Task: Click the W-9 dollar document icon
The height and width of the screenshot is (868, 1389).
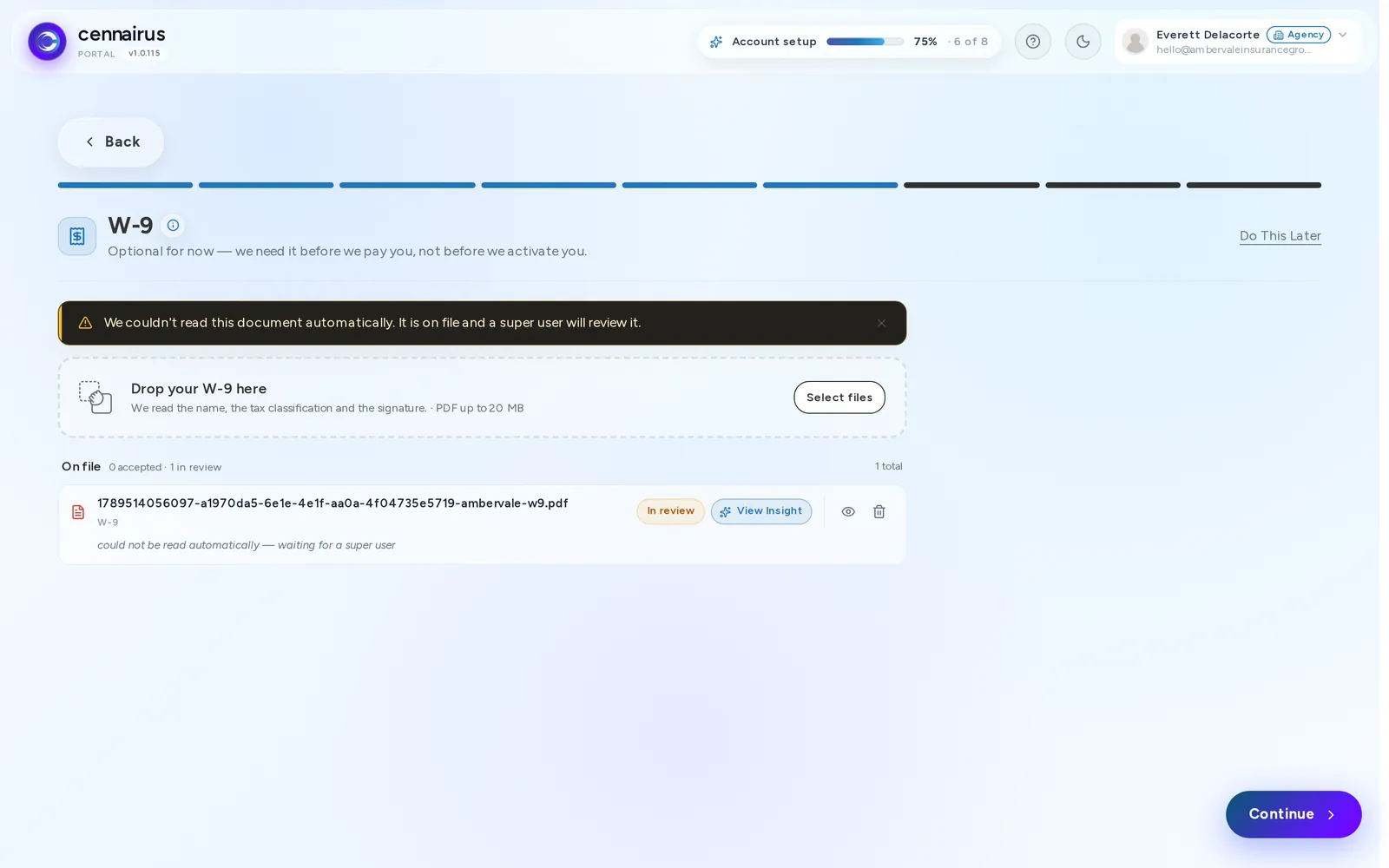Action: (x=77, y=236)
